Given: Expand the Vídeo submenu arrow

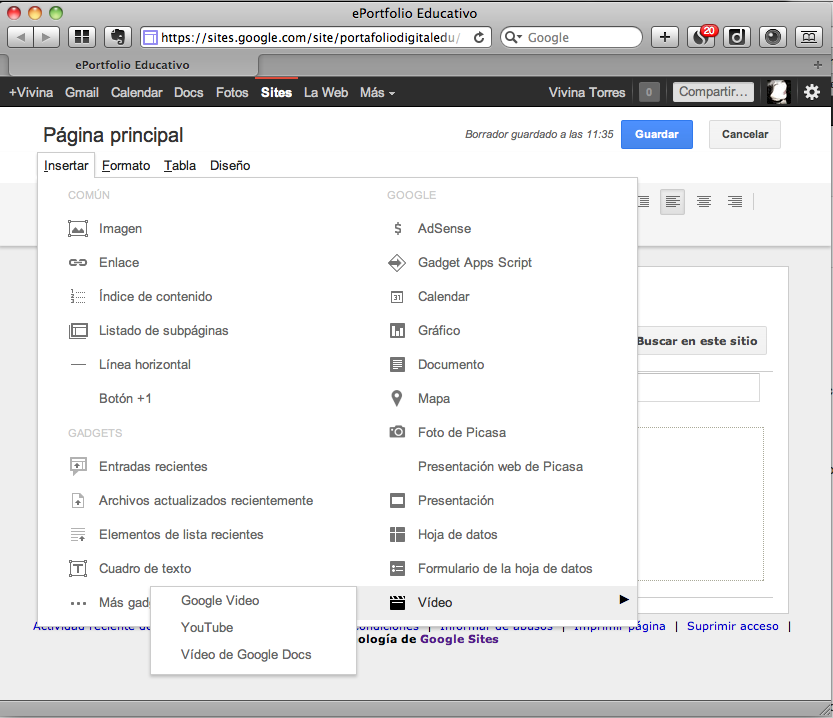Looking at the screenshot, I should point(623,600).
